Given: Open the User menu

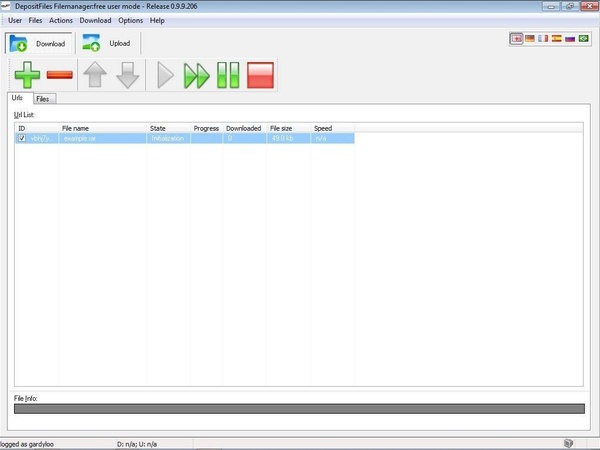Looking at the screenshot, I should click(15, 21).
